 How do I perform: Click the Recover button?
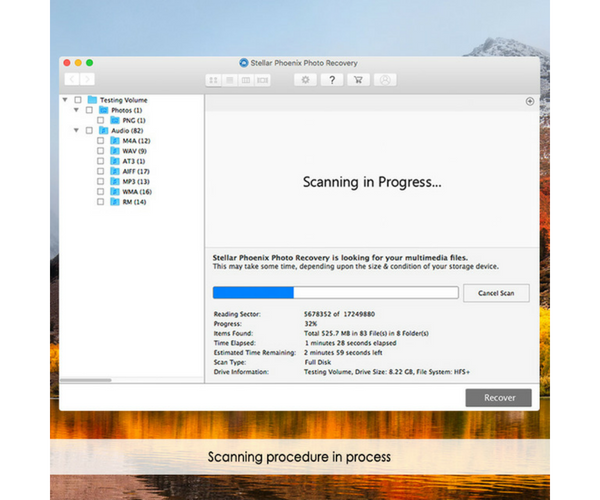point(499,398)
